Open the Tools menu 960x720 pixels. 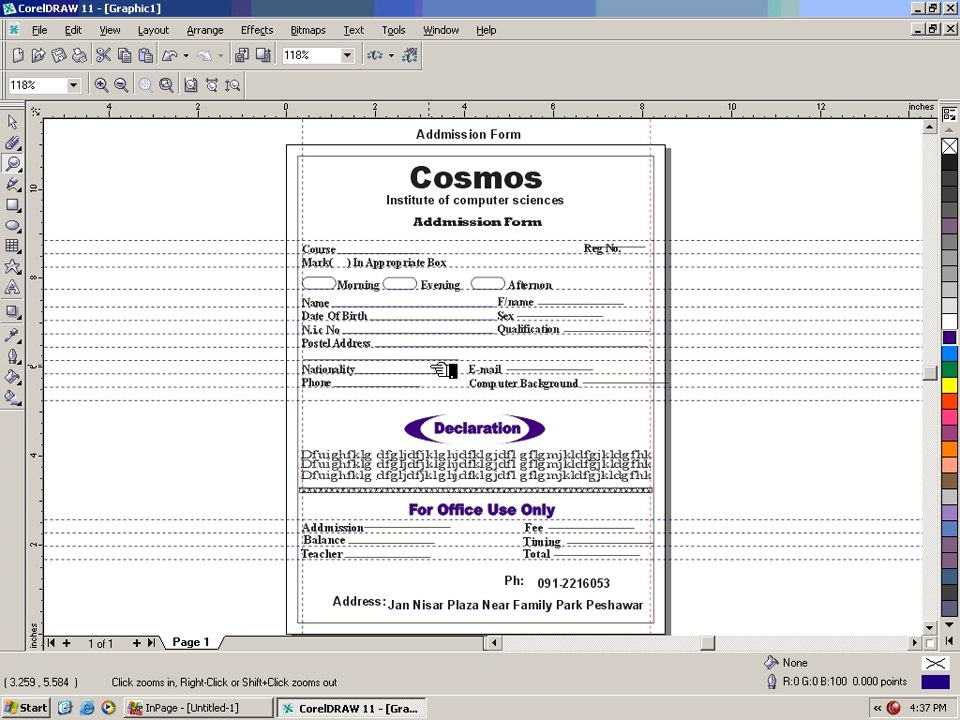(394, 30)
